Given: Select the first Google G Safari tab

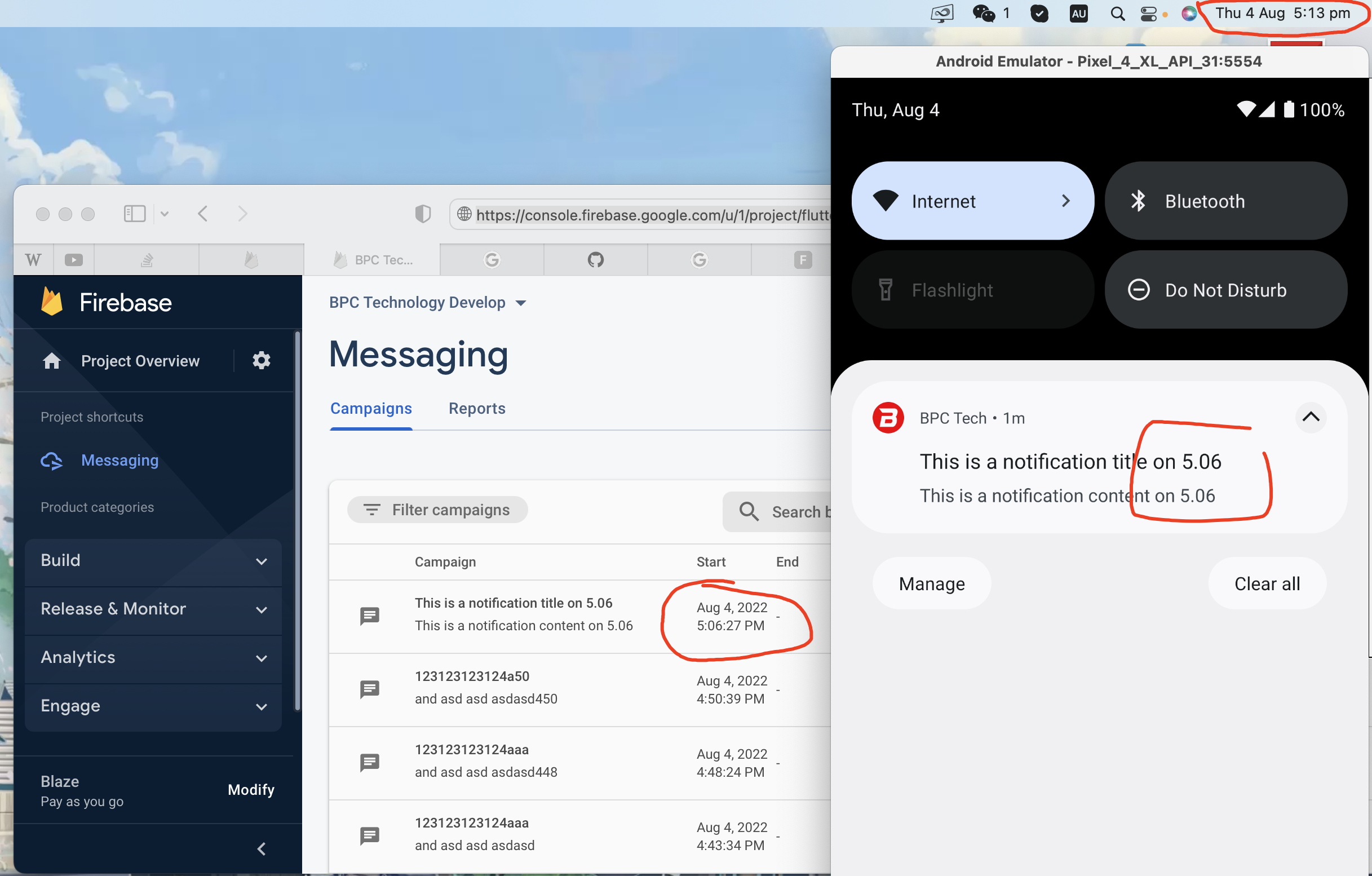Looking at the screenshot, I should coord(492,260).
